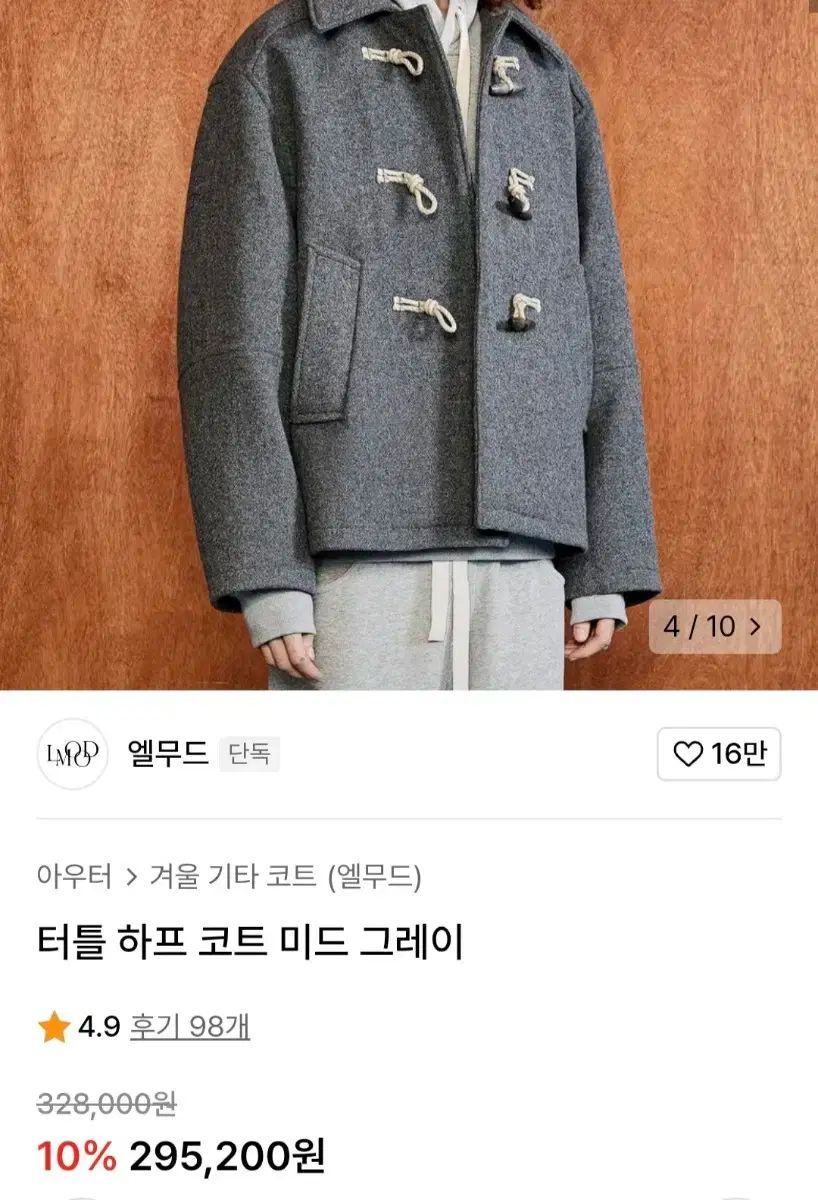Image resolution: width=818 pixels, height=1200 pixels.
Task: Click the 10% discount label
Action: click(x=77, y=1157)
